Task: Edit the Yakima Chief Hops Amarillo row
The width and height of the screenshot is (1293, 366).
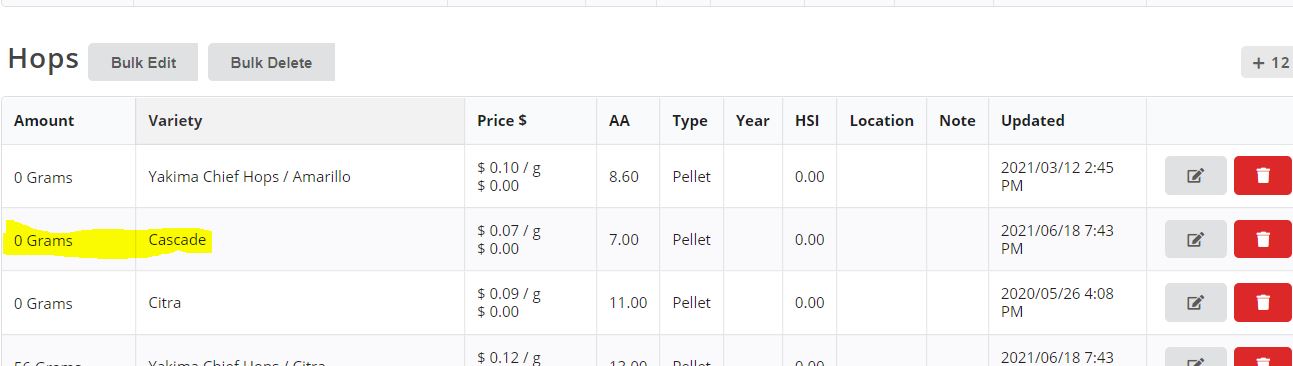Action: coord(1195,176)
